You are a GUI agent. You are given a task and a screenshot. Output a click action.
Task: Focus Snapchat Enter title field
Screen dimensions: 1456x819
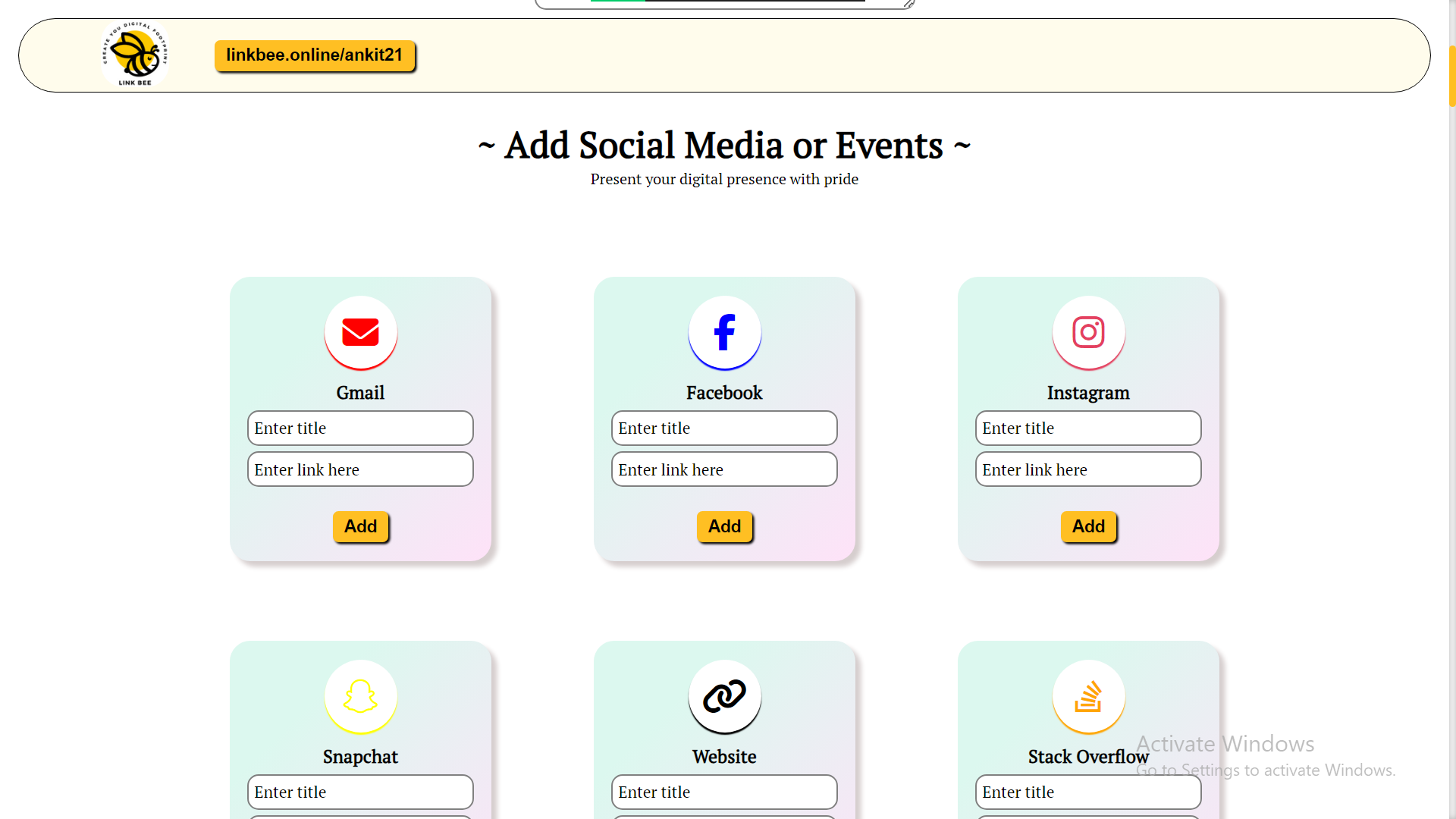point(360,792)
